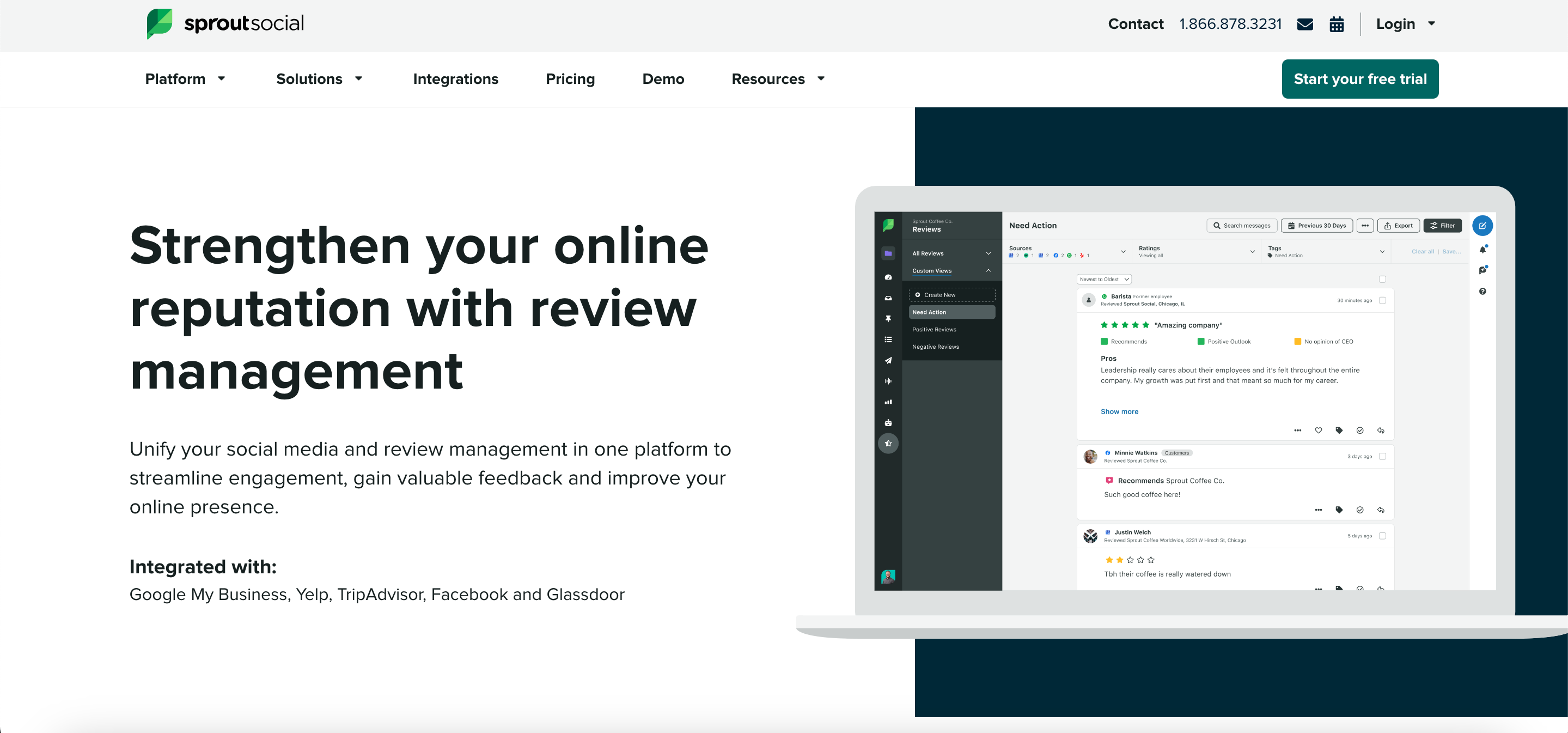
Task: Click the question mark help icon
Action: click(1482, 291)
